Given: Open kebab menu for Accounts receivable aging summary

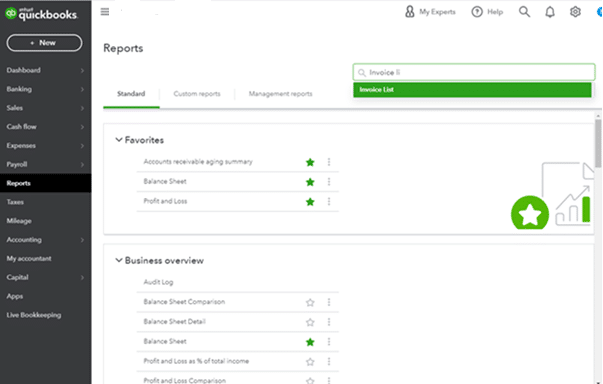Looking at the screenshot, I should click(x=329, y=162).
